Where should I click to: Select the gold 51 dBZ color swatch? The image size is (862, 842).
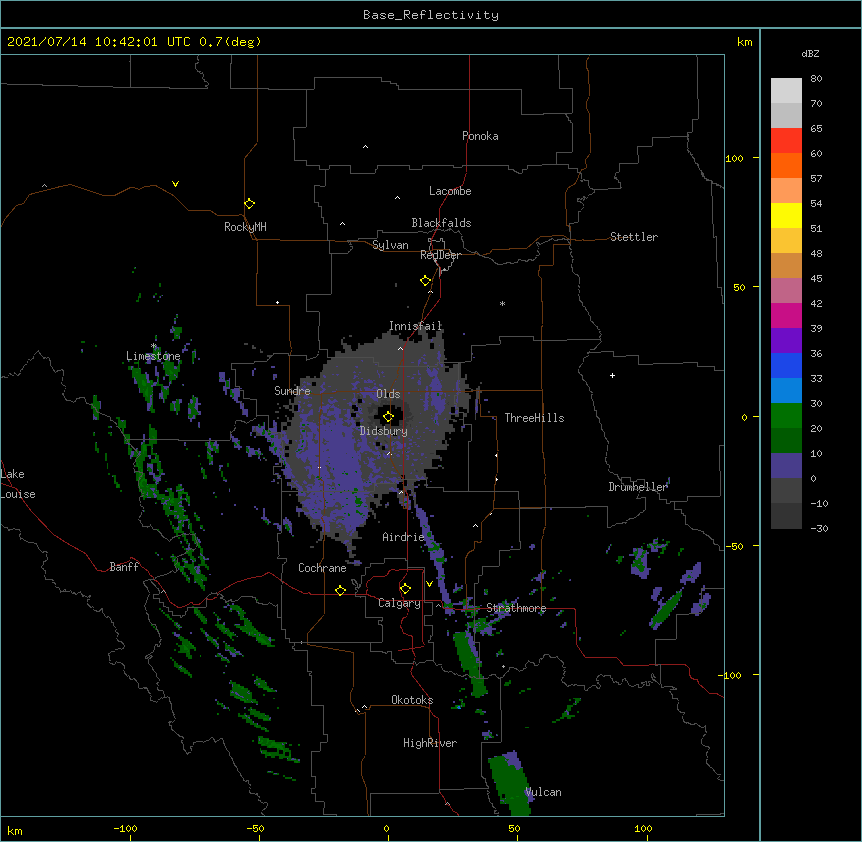click(x=786, y=240)
